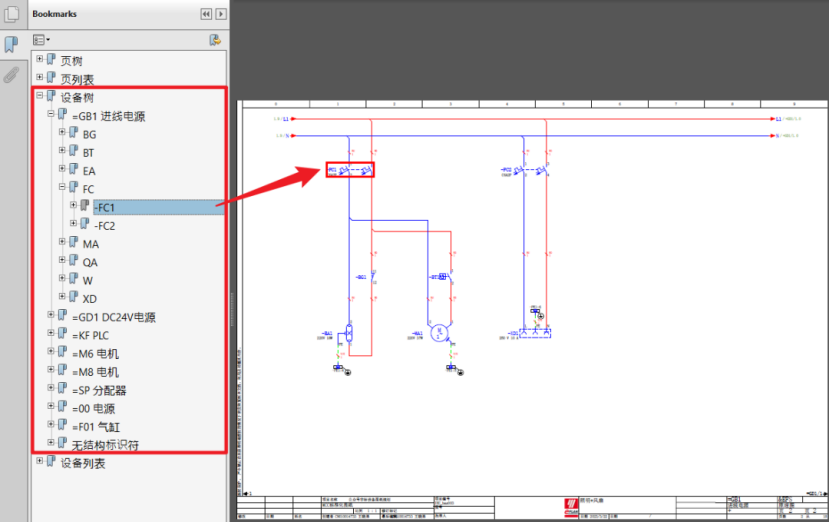
Task: Select the highlighted -FC1 bookmark
Action: (x=158, y=208)
